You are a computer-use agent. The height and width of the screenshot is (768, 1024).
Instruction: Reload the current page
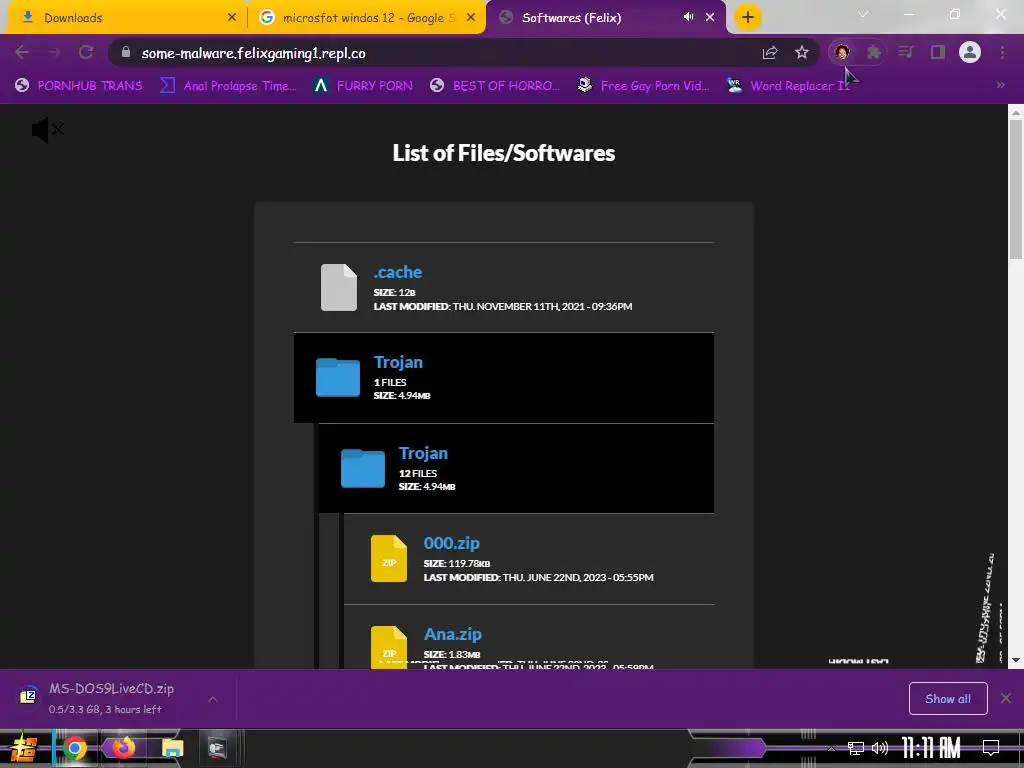coord(86,52)
